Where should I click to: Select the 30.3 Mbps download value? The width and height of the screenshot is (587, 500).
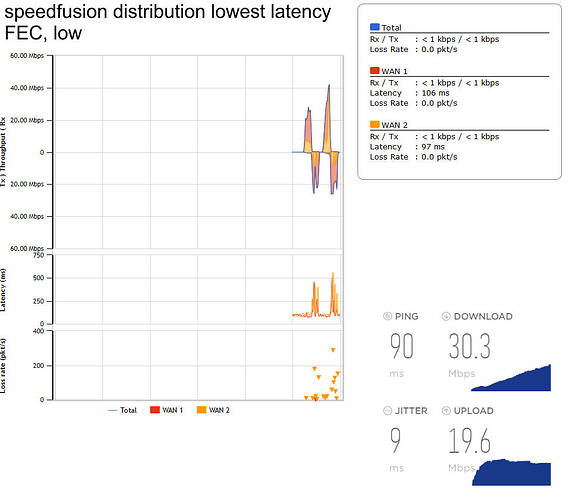tap(469, 346)
